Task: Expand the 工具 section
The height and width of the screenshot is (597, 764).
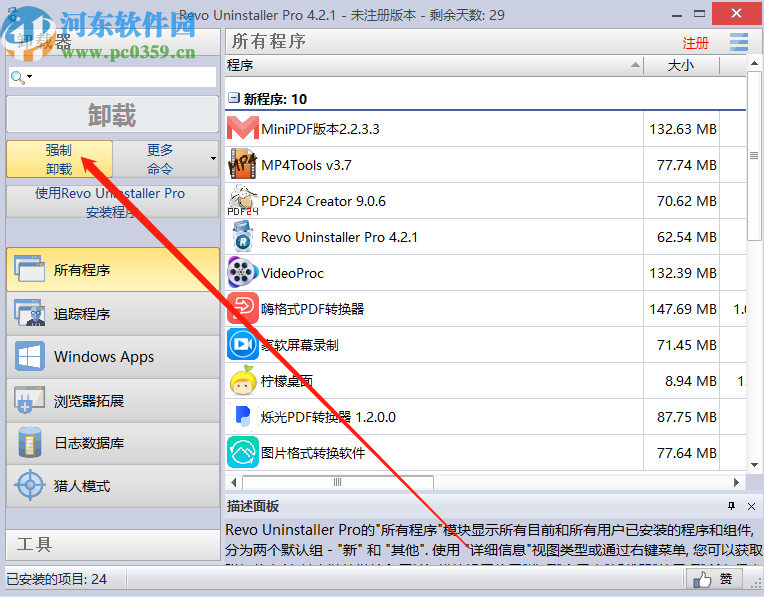Action: 113,544
